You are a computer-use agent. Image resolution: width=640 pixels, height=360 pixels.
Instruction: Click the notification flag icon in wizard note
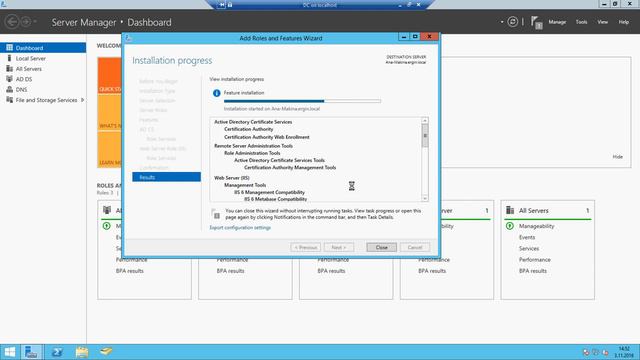(x=216, y=214)
